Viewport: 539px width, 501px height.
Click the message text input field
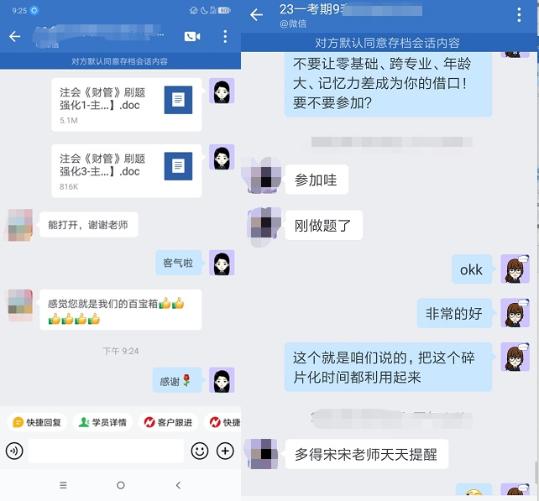[107, 451]
